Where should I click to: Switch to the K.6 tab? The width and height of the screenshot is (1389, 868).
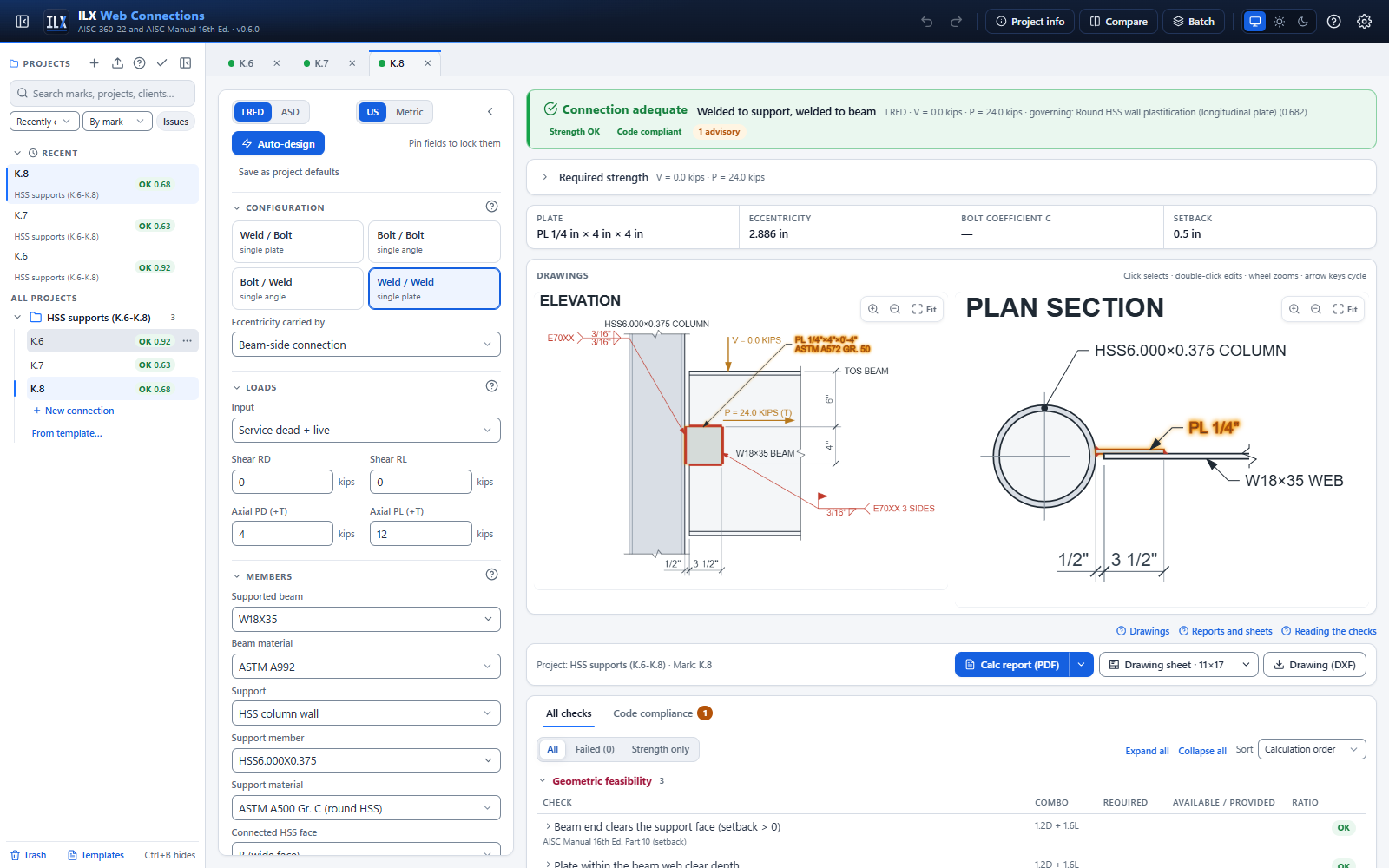point(247,63)
